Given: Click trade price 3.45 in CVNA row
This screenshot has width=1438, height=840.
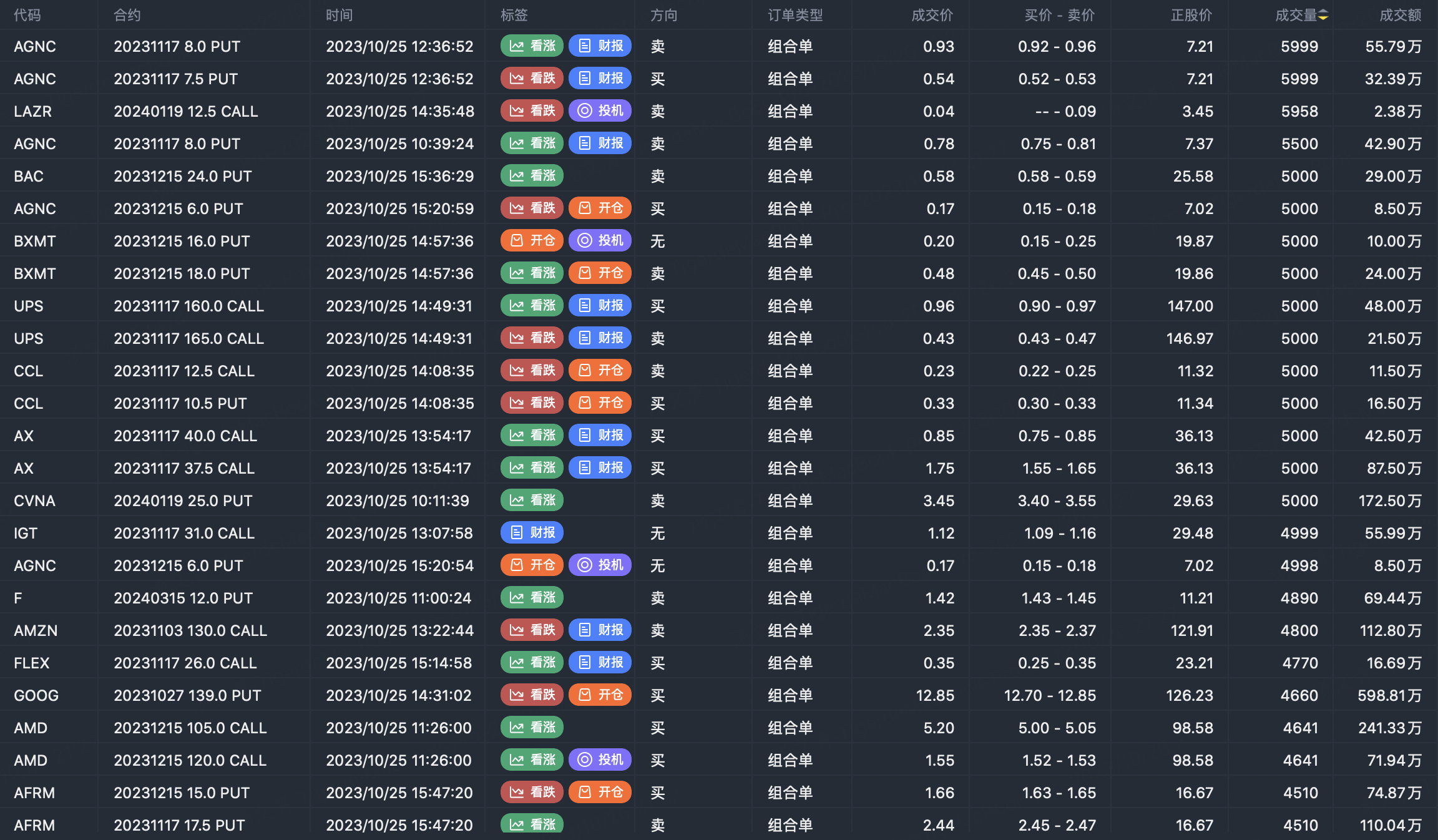Looking at the screenshot, I should (939, 501).
